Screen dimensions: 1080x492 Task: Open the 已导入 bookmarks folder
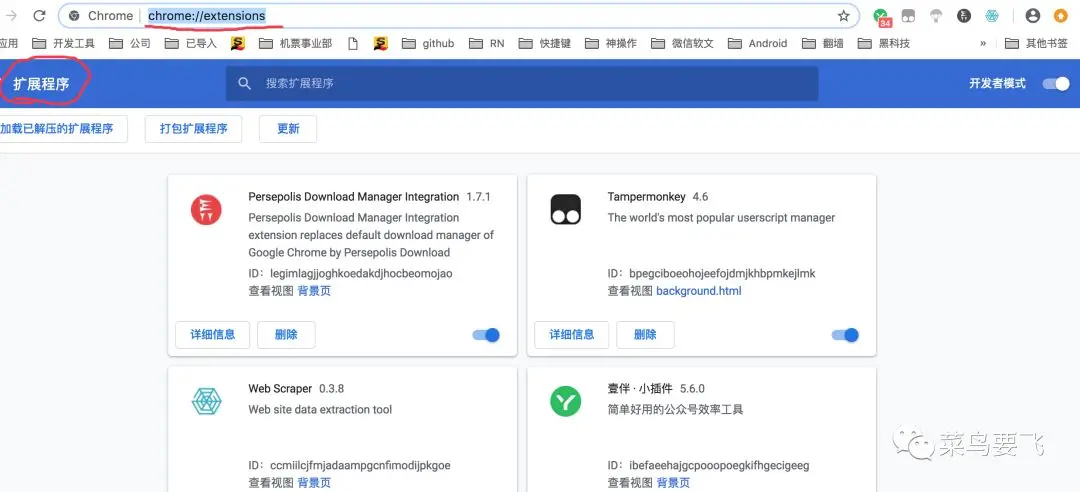(x=191, y=43)
